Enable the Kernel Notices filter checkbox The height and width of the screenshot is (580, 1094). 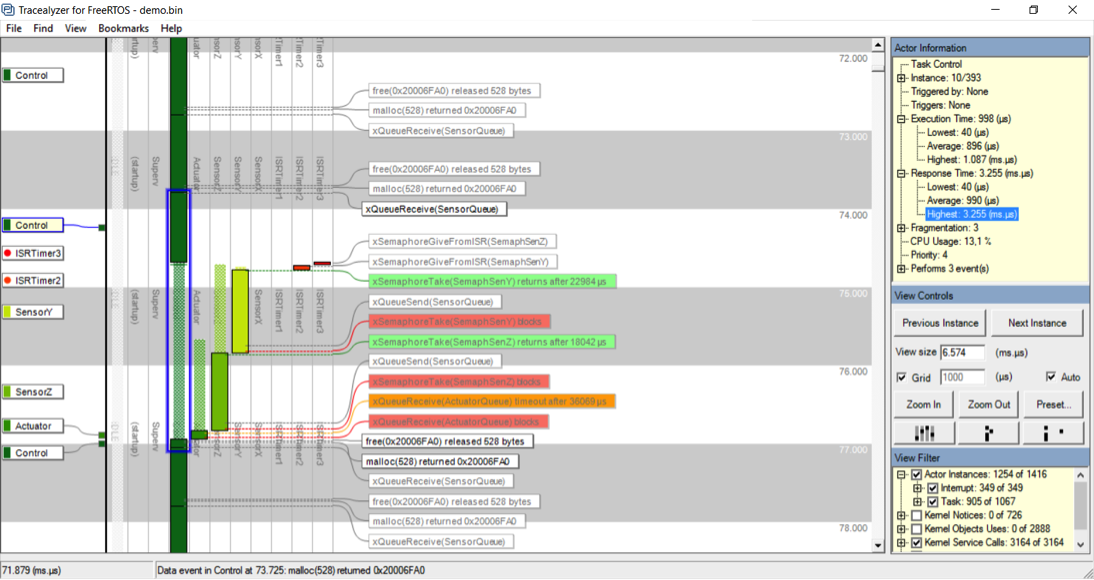(917, 515)
